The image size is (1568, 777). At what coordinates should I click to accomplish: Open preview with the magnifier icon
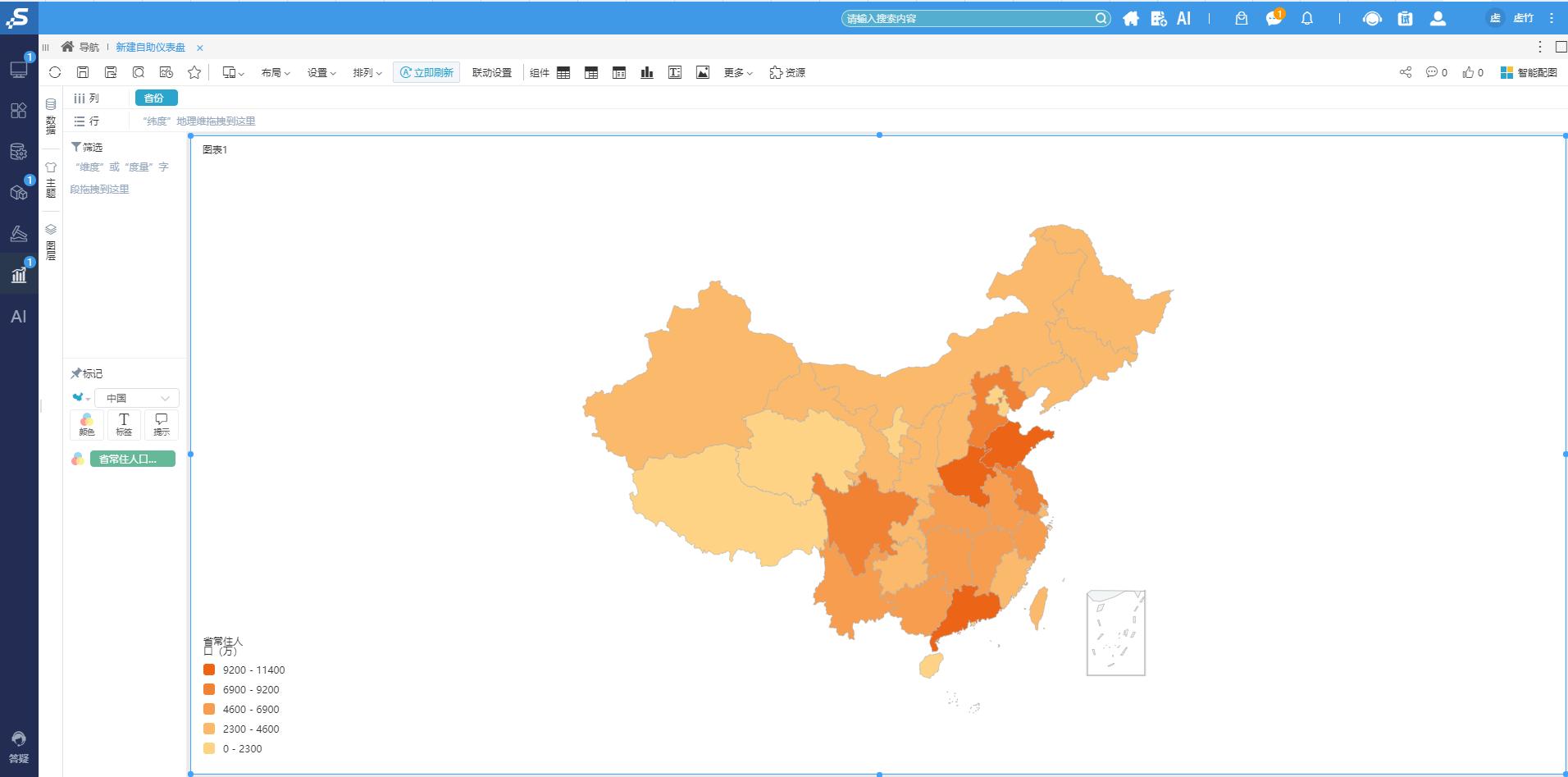[138, 72]
